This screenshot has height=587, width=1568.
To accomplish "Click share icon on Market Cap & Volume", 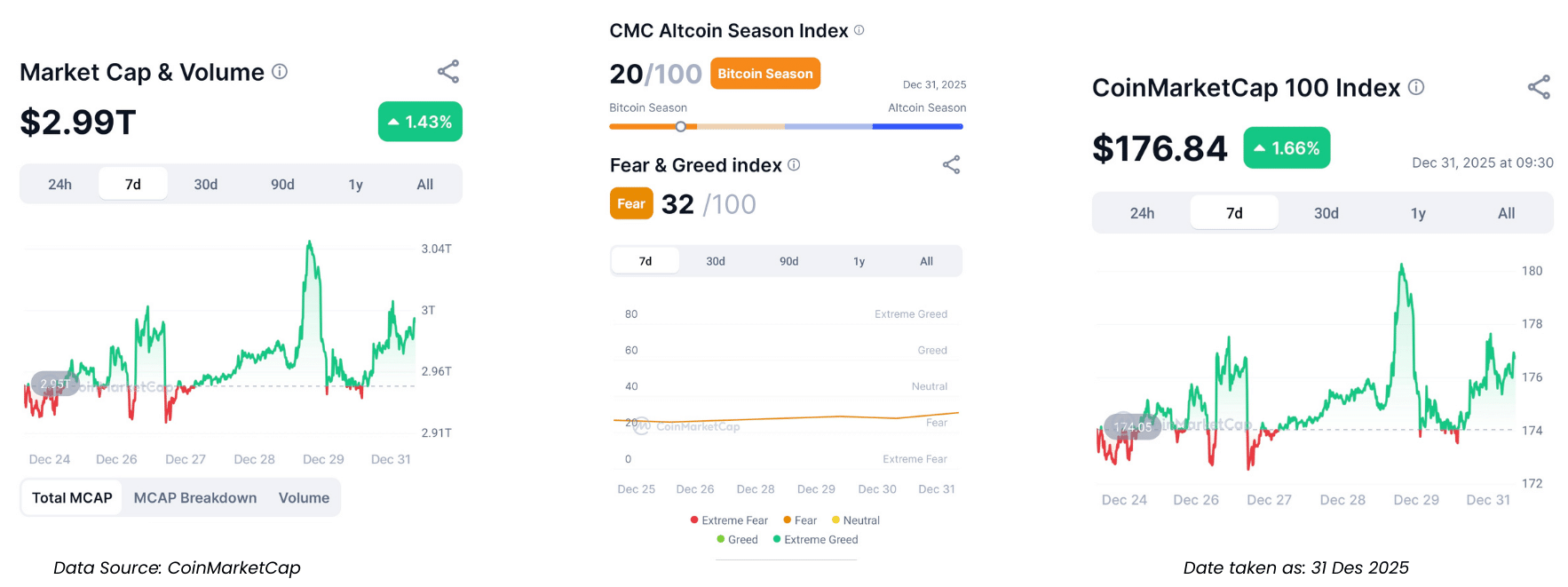I will pyautogui.click(x=448, y=72).
